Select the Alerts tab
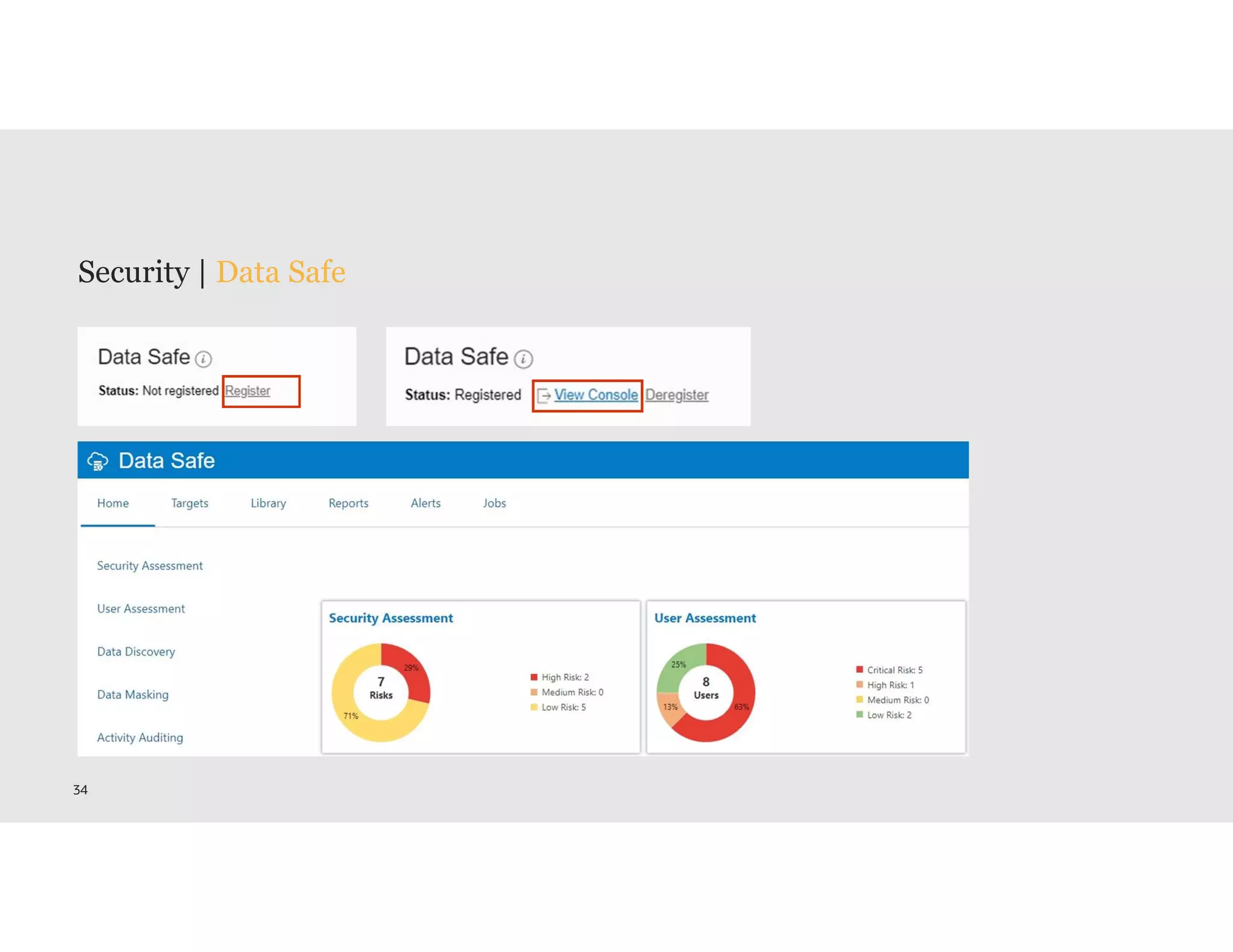Viewport: 1233px width, 952px height. [425, 503]
